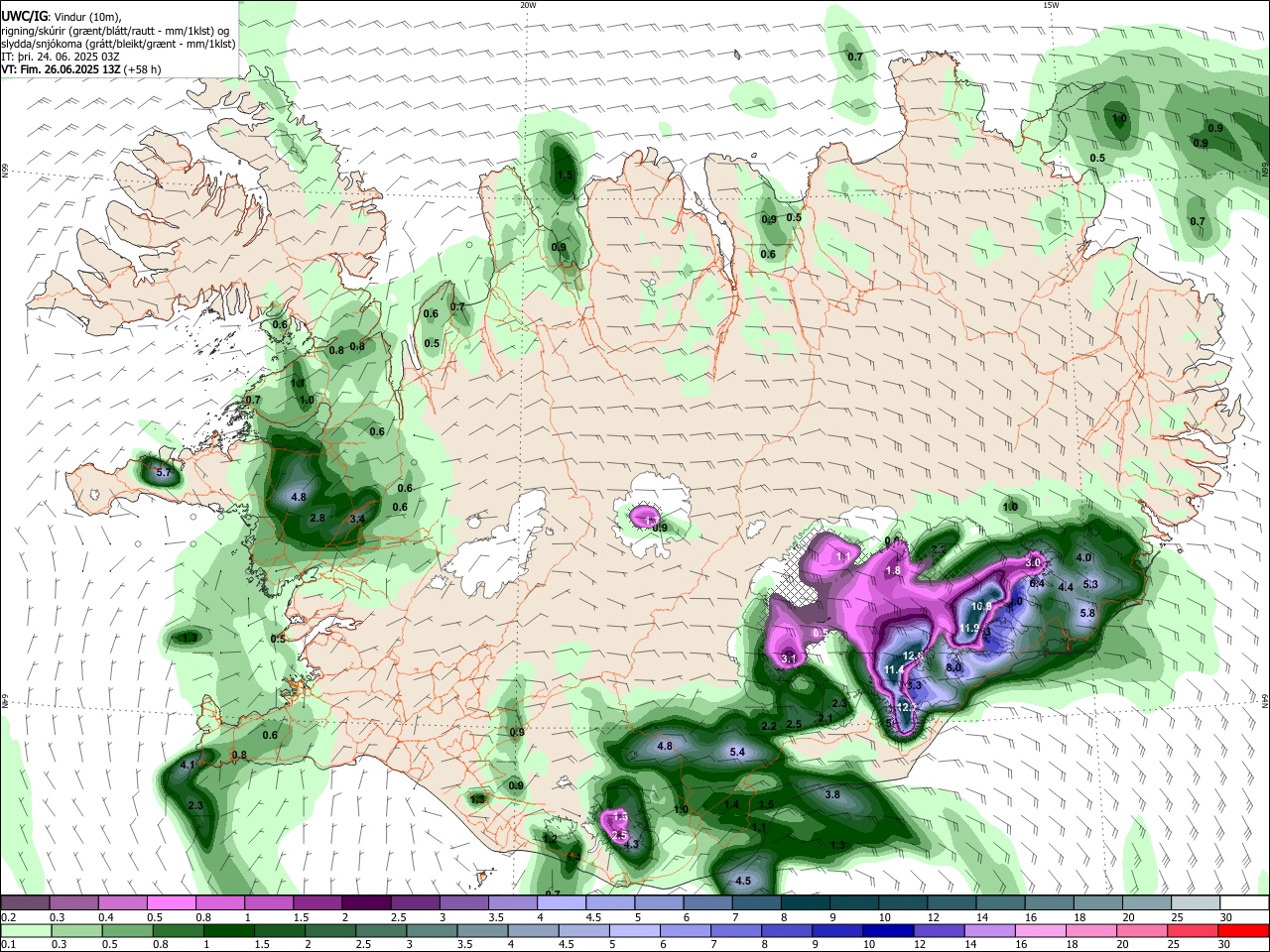Screen dimensions: 1270x952
Task: Click the 'VT: Fim. 26.06.2025 13Z' valid time line
Action: (x=62, y=69)
